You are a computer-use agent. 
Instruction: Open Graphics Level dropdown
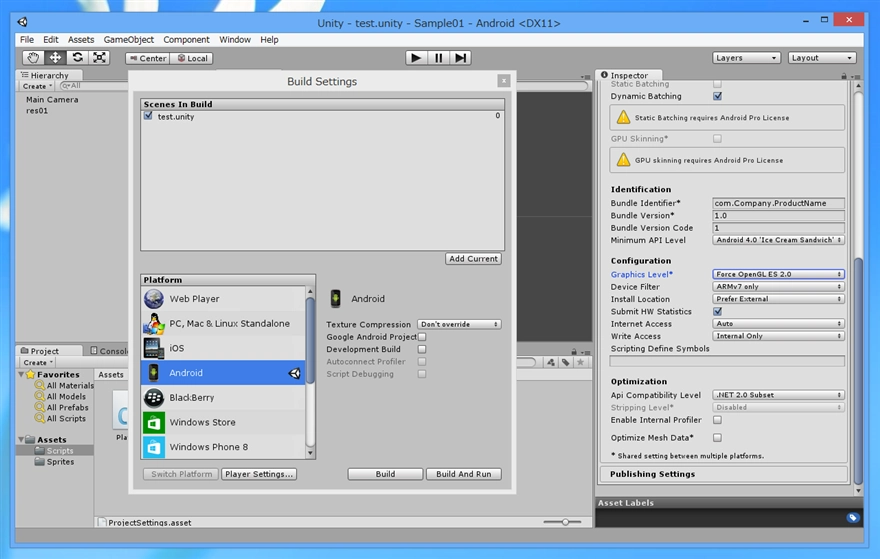tap(778, 274)
